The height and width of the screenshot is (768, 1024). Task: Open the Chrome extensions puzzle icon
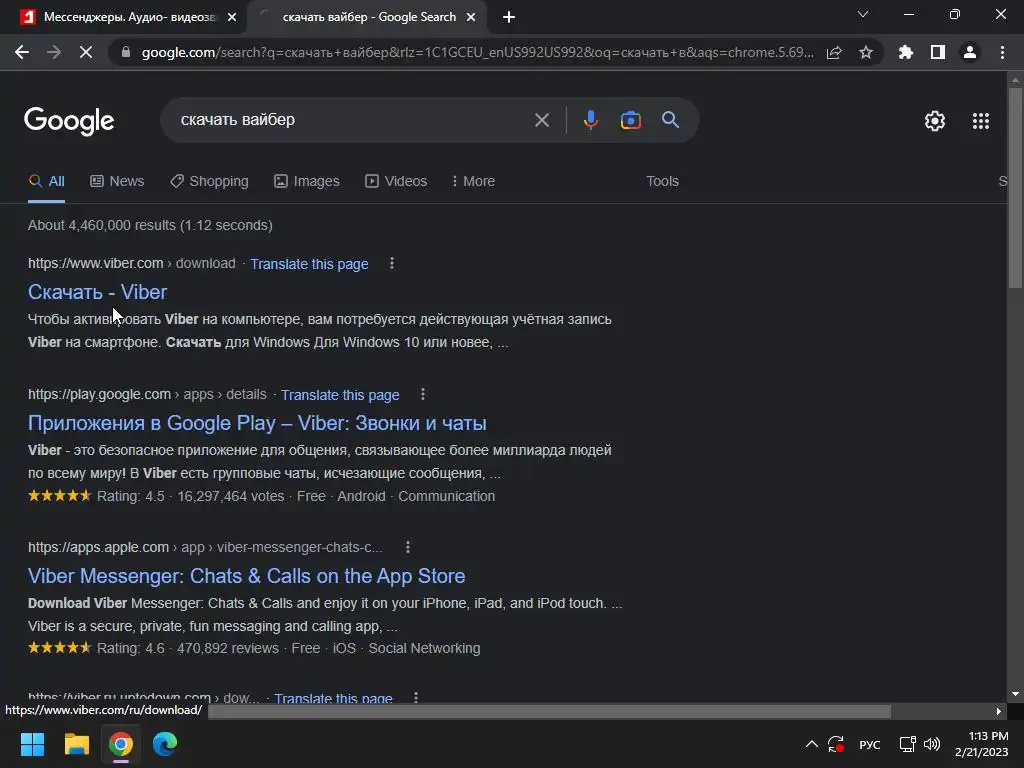coord(906,52)
